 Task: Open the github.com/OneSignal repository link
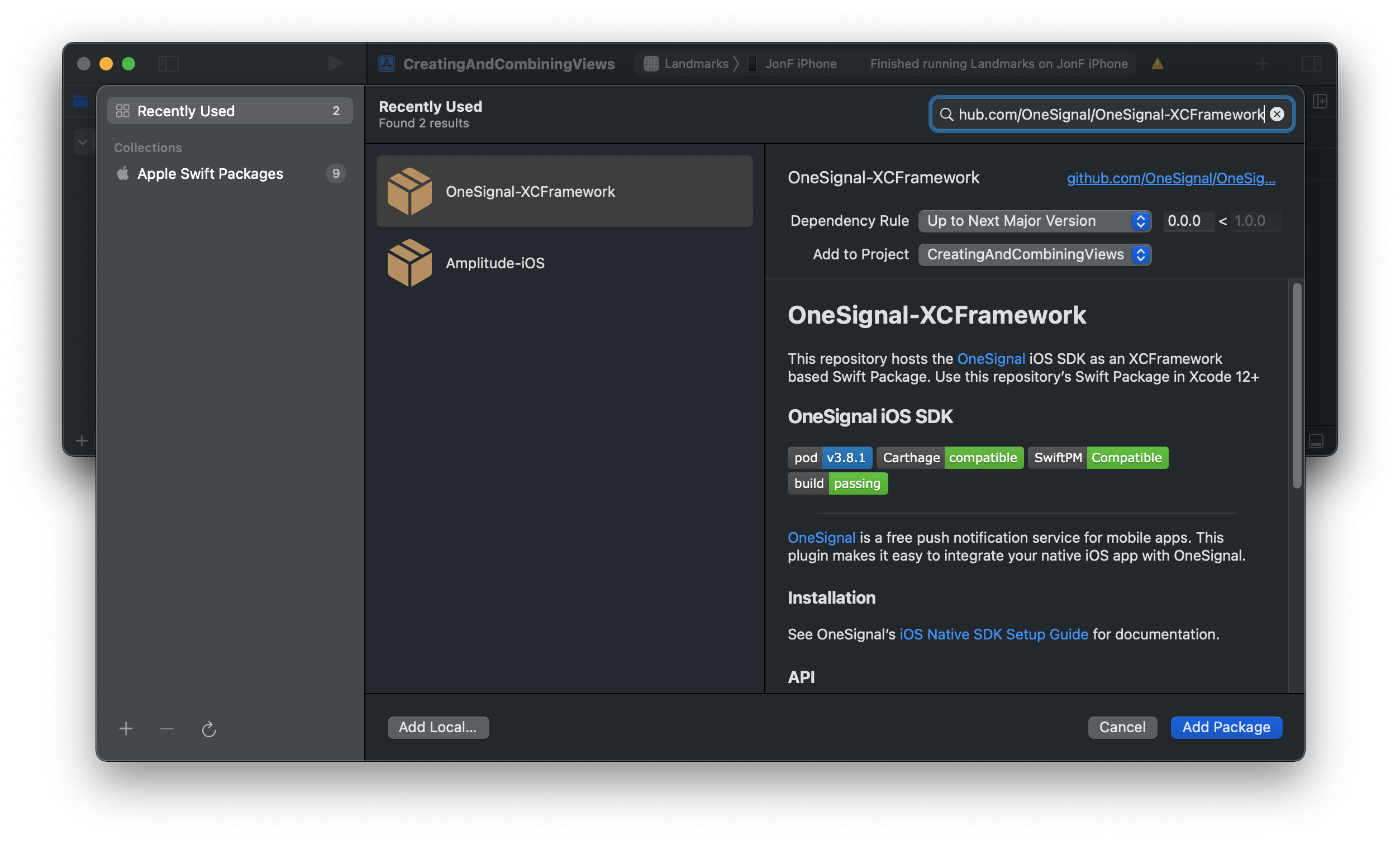click(x=1170, y=178)
